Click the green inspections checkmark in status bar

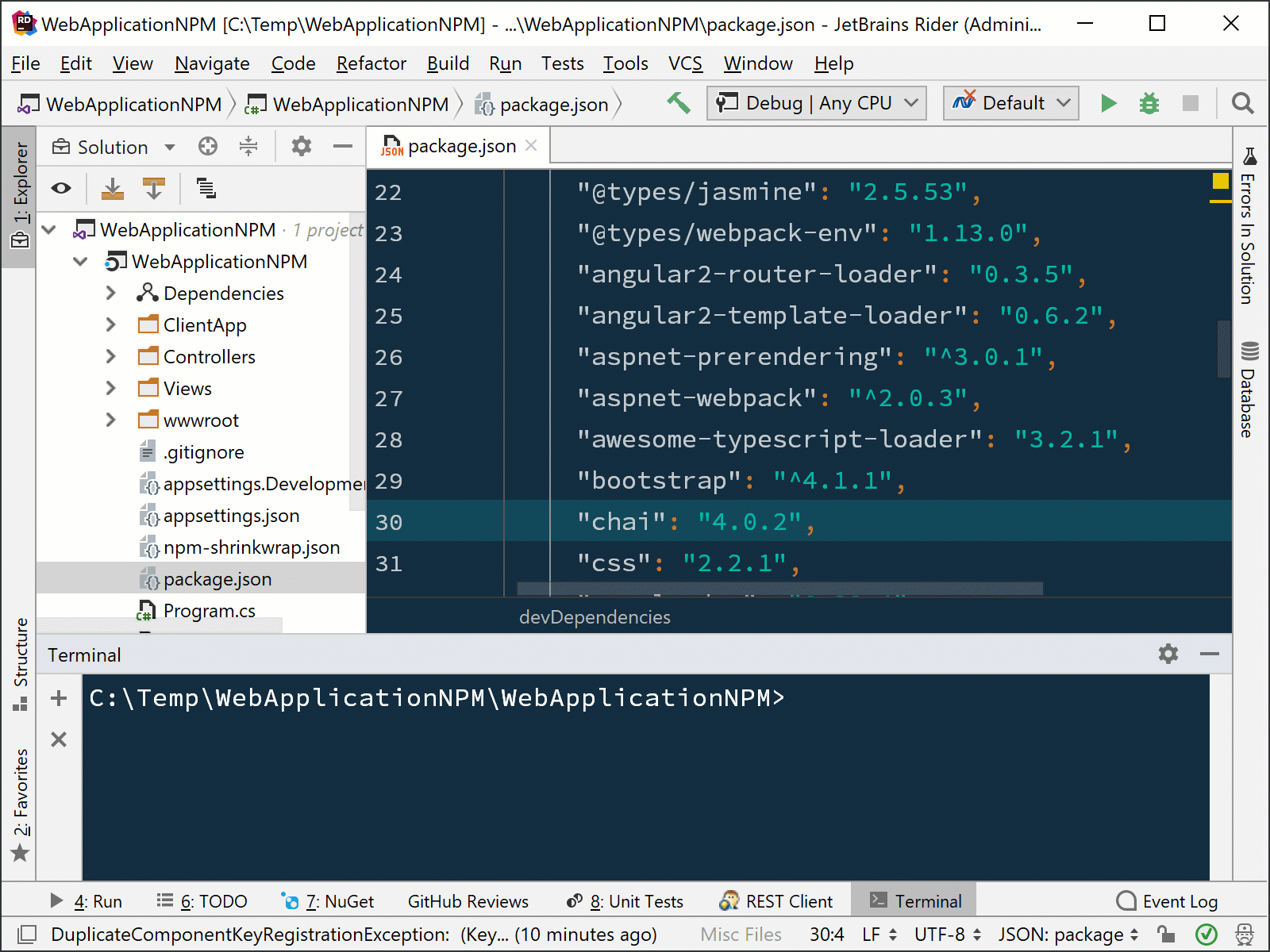1206,934
